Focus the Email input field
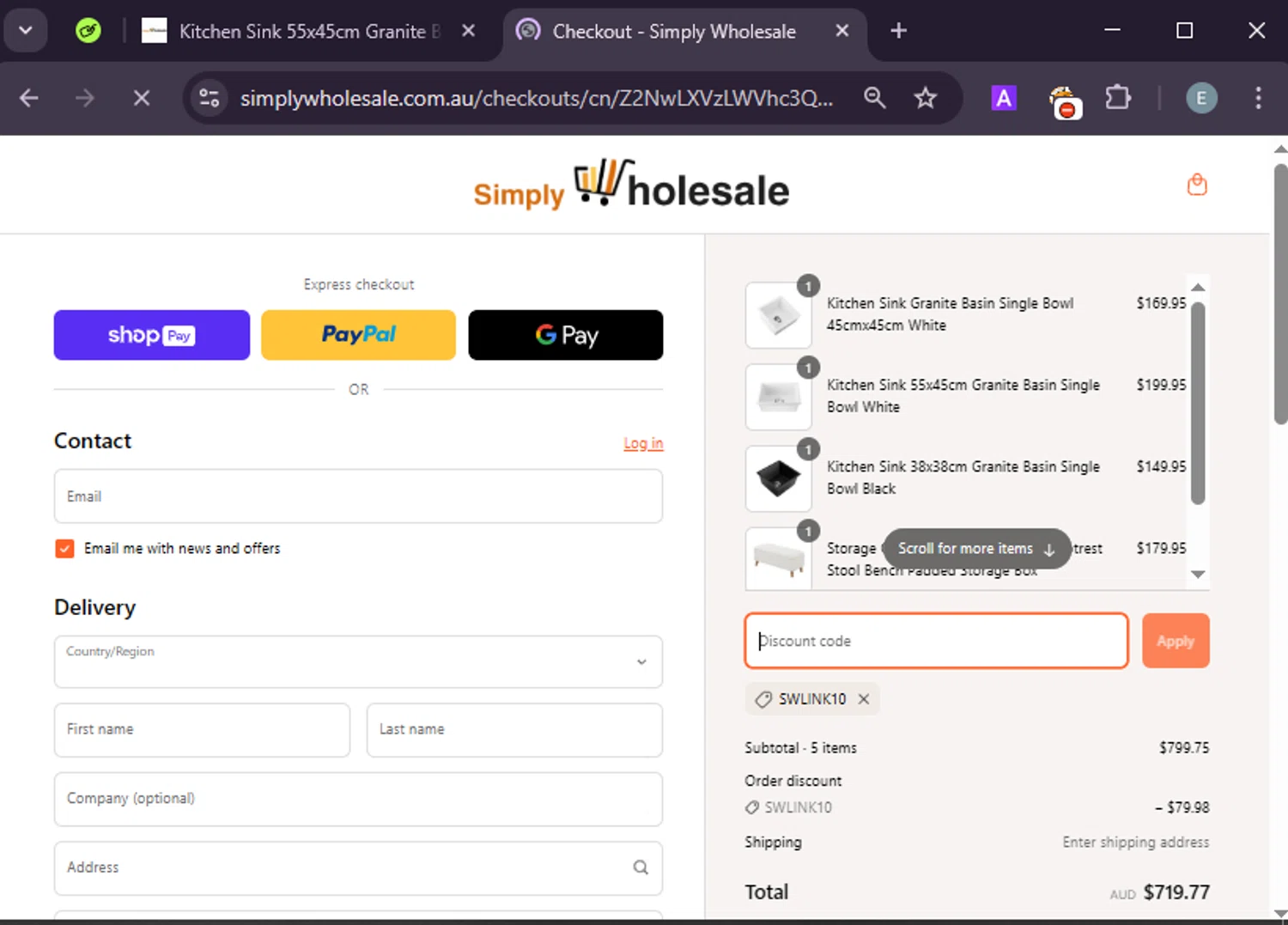Image resolution: width=1288 pixels, height=925 pixels. [358, 496]
